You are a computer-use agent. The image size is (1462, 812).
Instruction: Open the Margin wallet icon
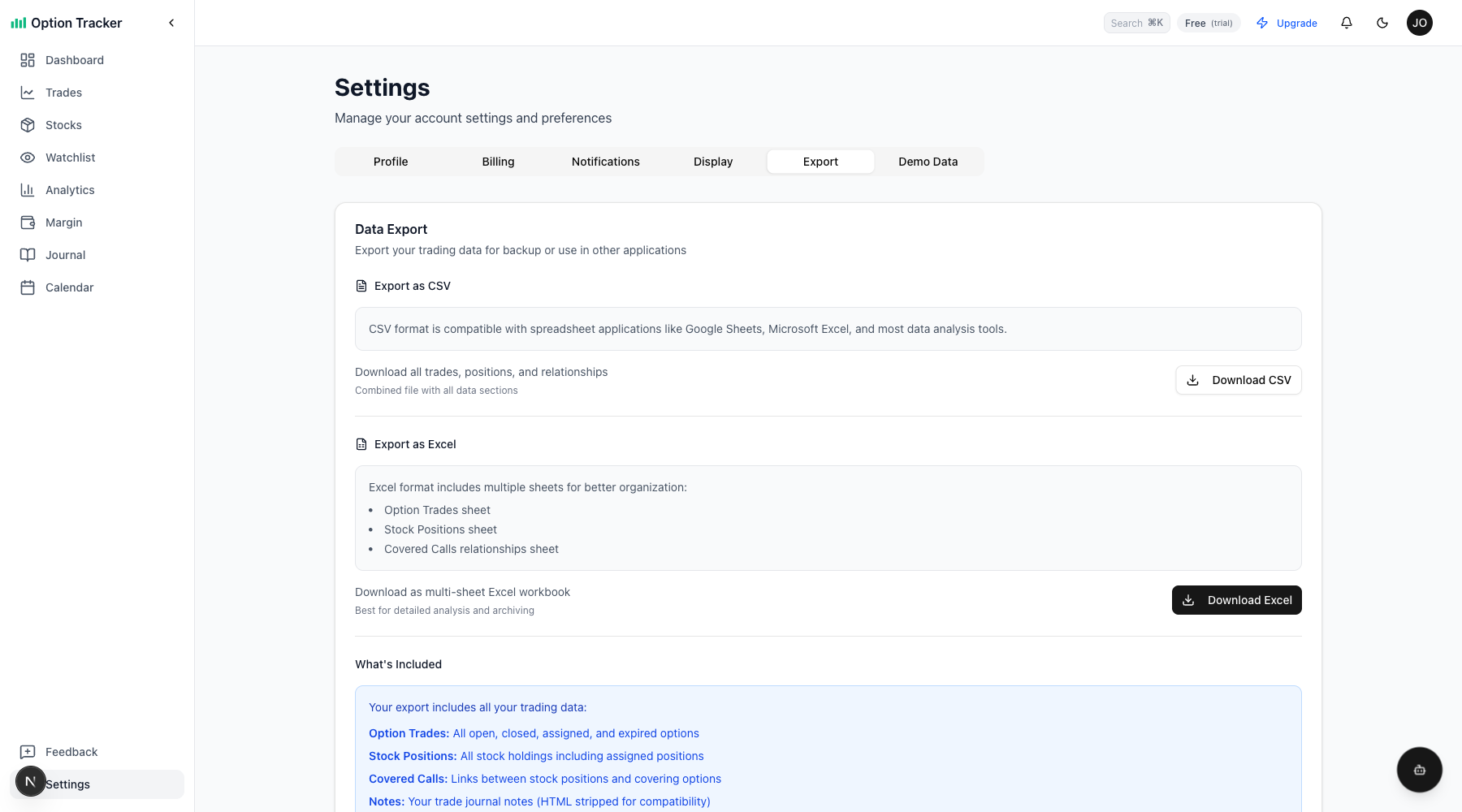pyautogui.click(x=28, y=222)
